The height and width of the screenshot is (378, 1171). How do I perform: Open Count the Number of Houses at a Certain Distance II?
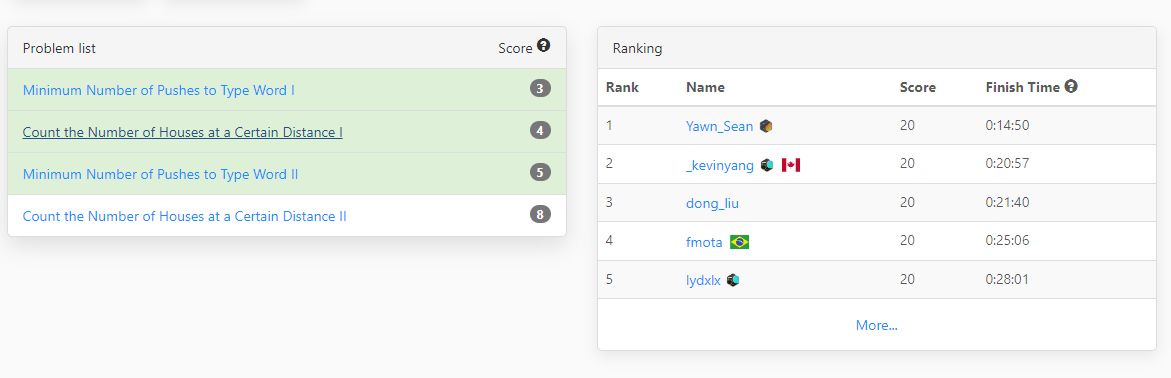(x=184, y=216)
